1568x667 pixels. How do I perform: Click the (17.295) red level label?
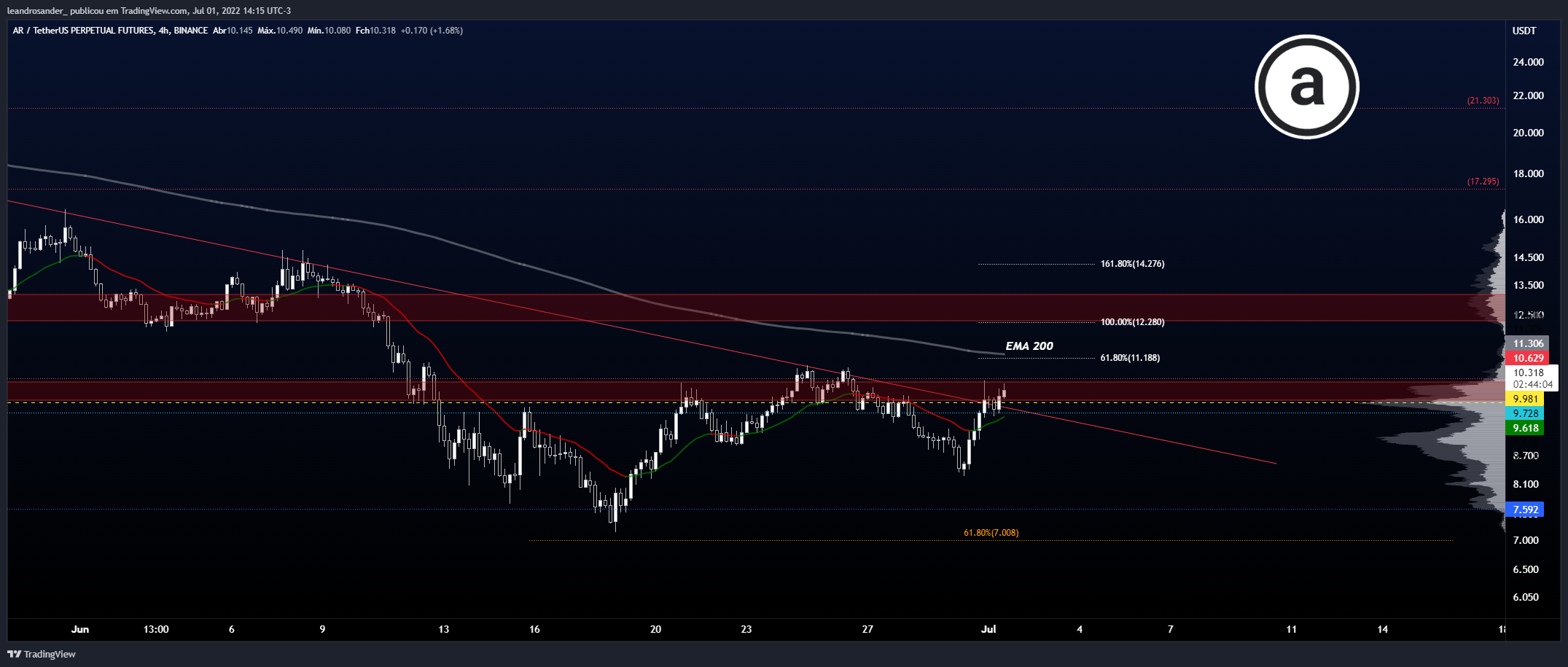pos(1483,182)
